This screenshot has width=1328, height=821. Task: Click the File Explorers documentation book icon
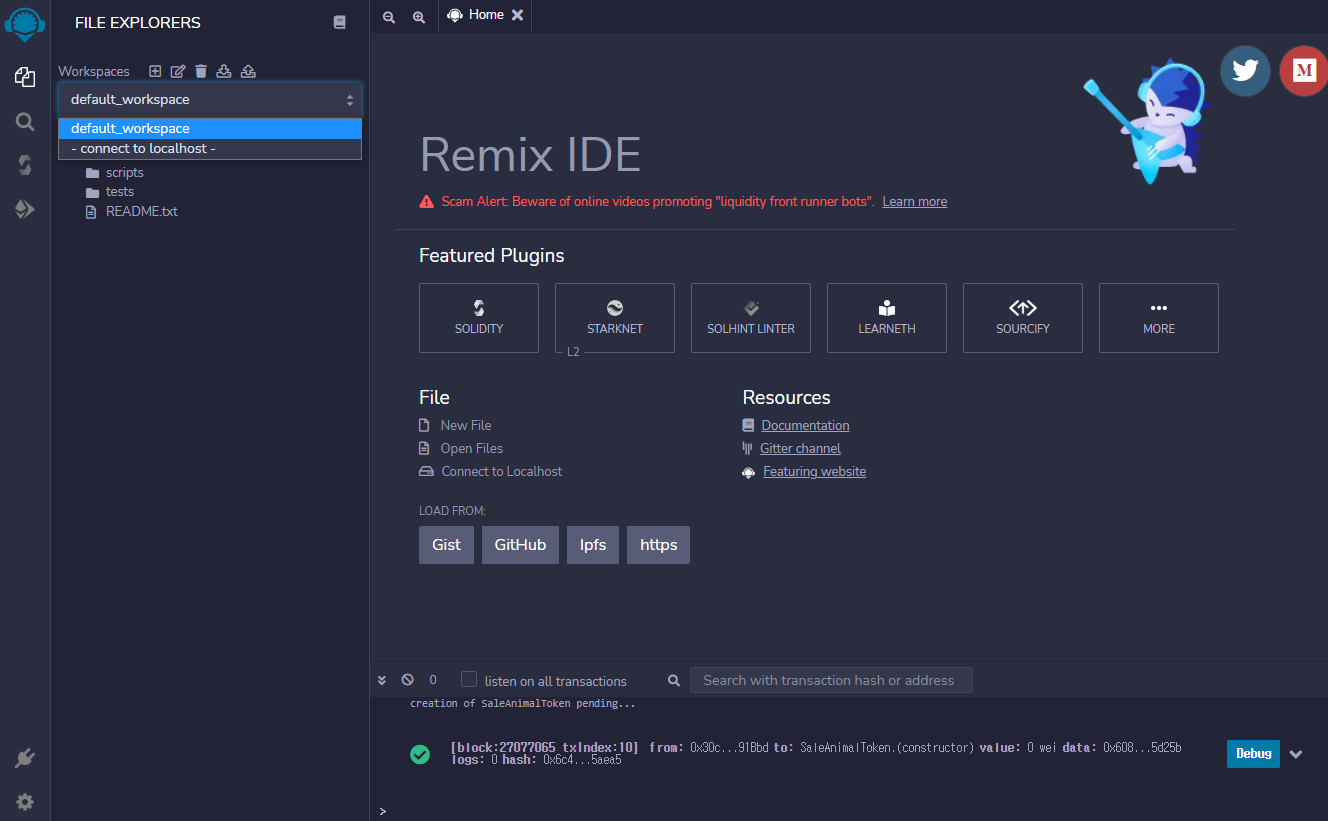click(340, 22)
